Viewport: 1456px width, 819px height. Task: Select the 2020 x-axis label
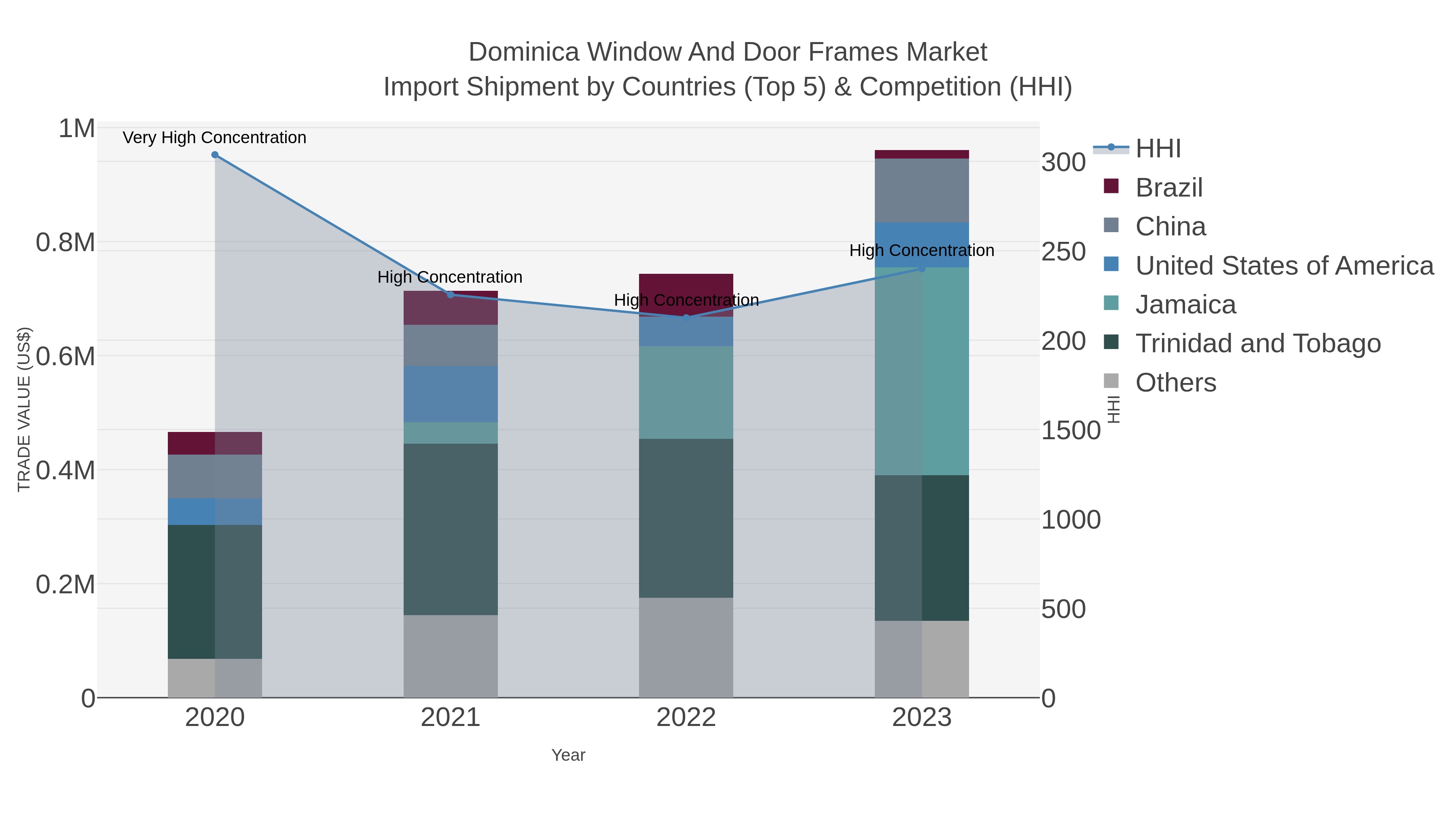click(215, 718)
